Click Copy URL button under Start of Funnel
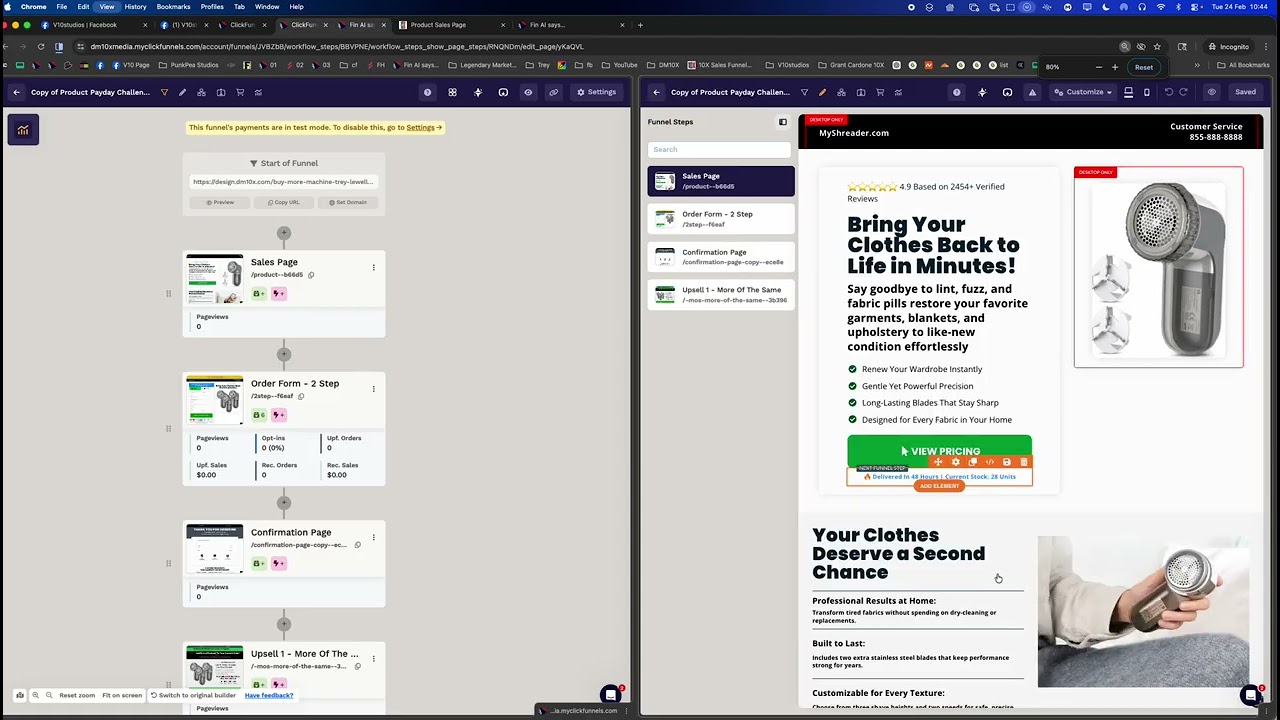This screenshot has height=720, width=1280. pyautogui.click(x=284, y=202)
